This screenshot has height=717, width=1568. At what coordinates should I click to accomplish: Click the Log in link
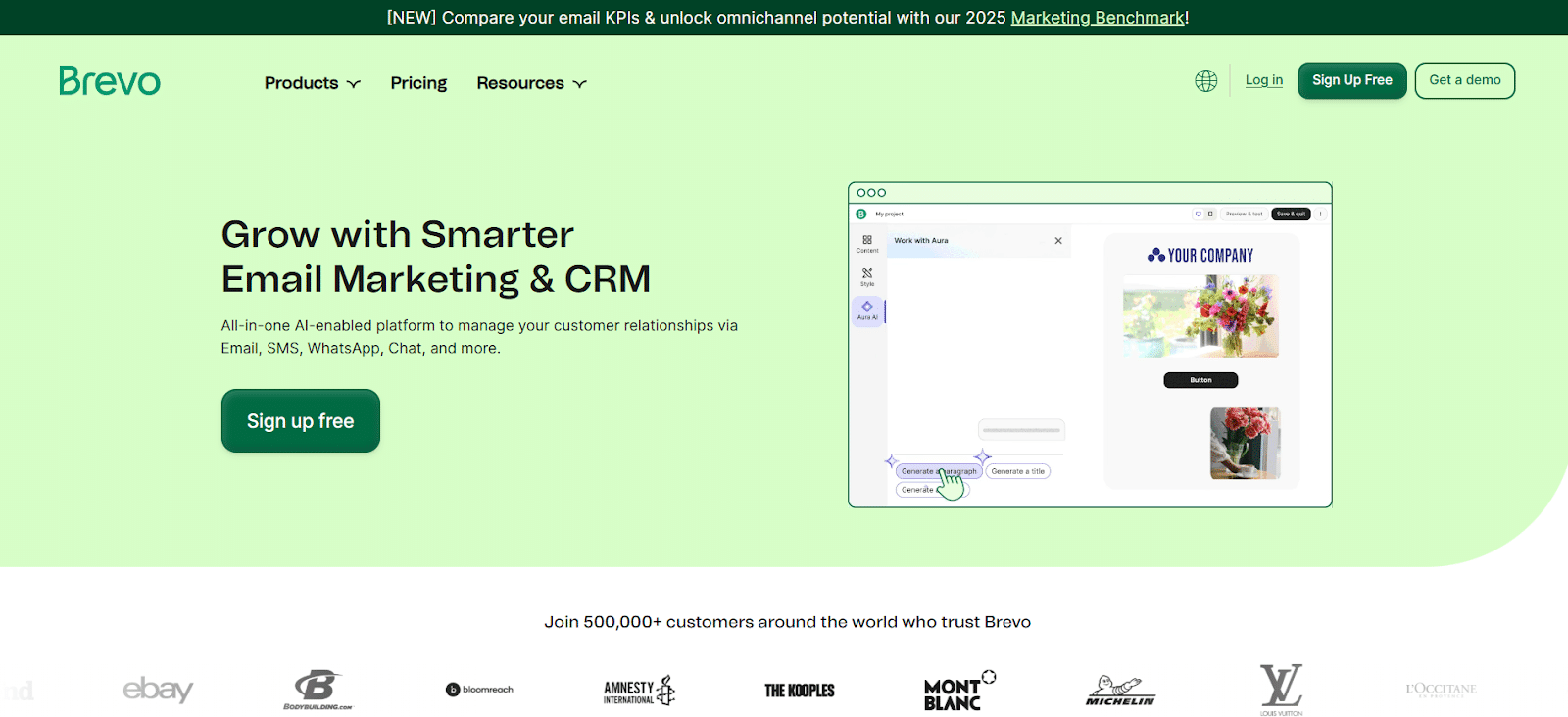[1263, 80]
